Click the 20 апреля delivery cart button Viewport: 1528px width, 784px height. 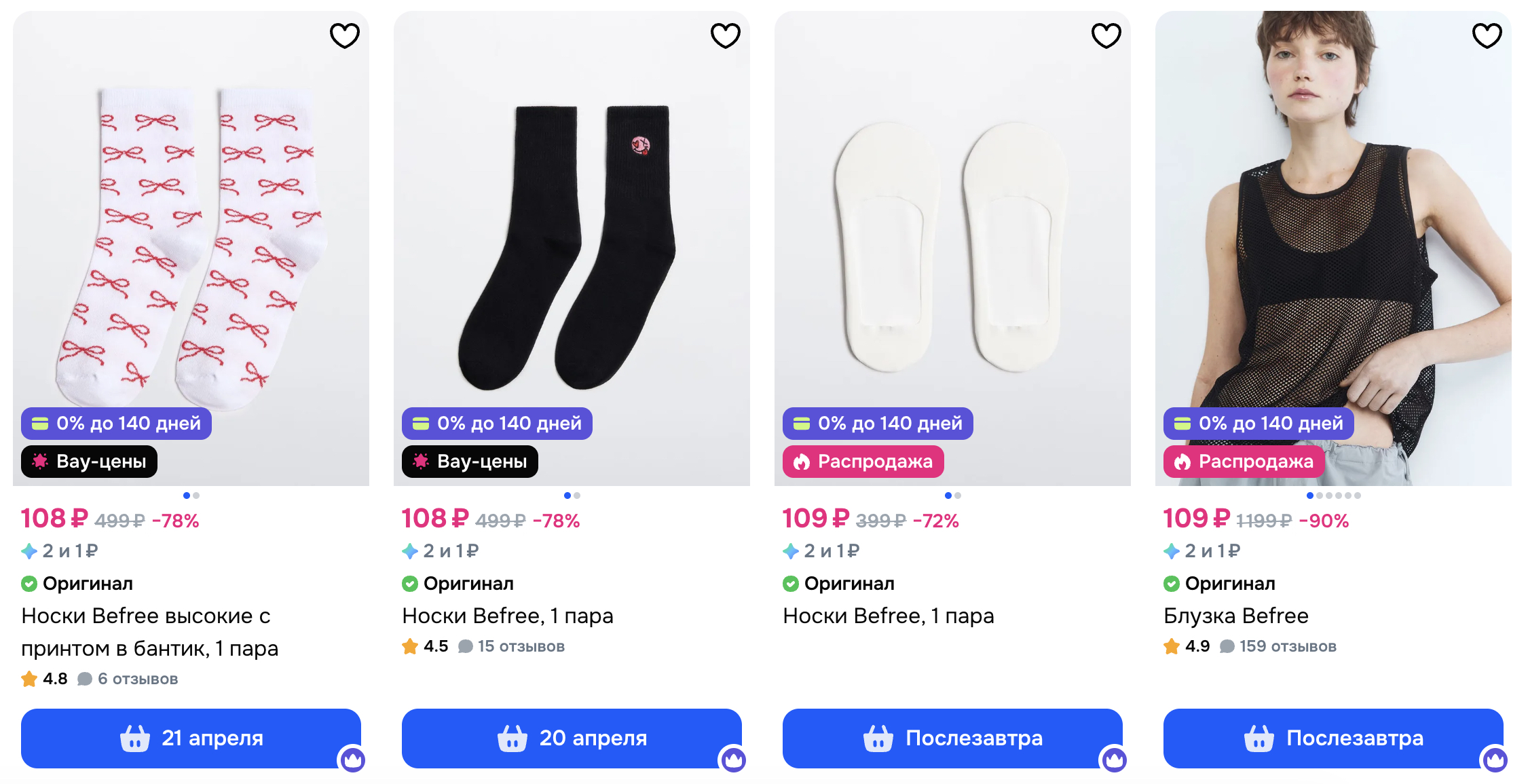point(572,738)
